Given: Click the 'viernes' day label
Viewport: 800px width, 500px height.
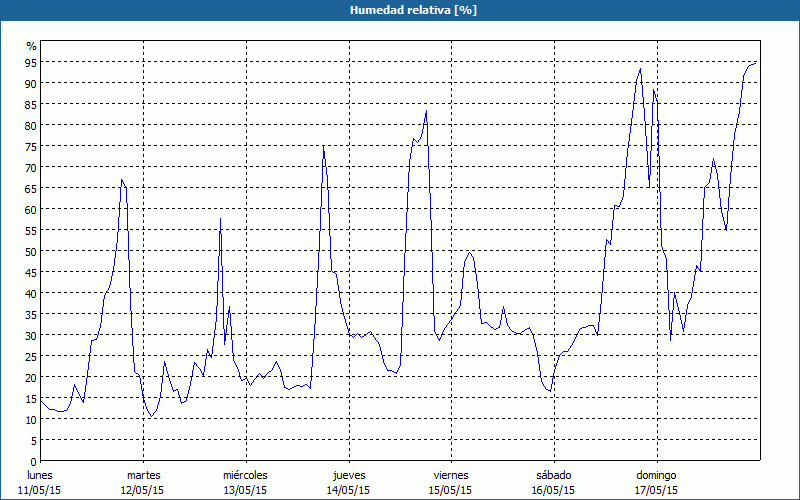Looking at the screenshot, I should click(451, 475).
